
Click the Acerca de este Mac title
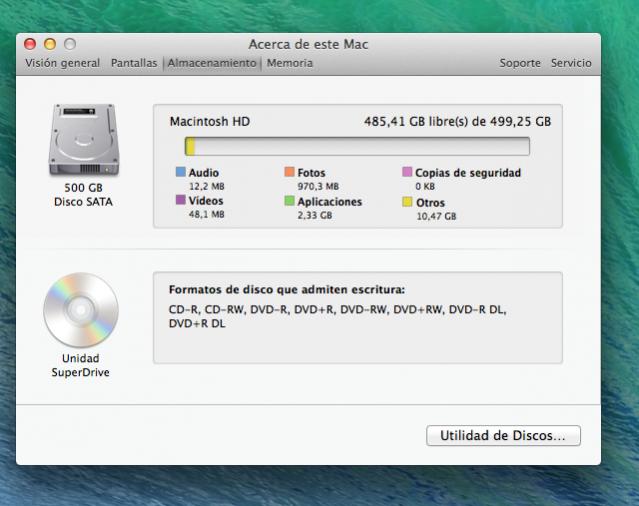[x=308, y=44]
